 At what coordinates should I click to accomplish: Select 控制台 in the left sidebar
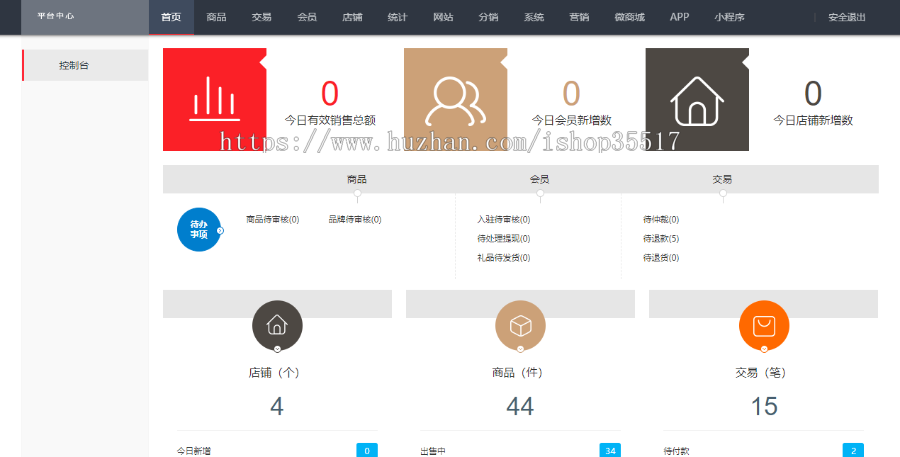(85, 65)
